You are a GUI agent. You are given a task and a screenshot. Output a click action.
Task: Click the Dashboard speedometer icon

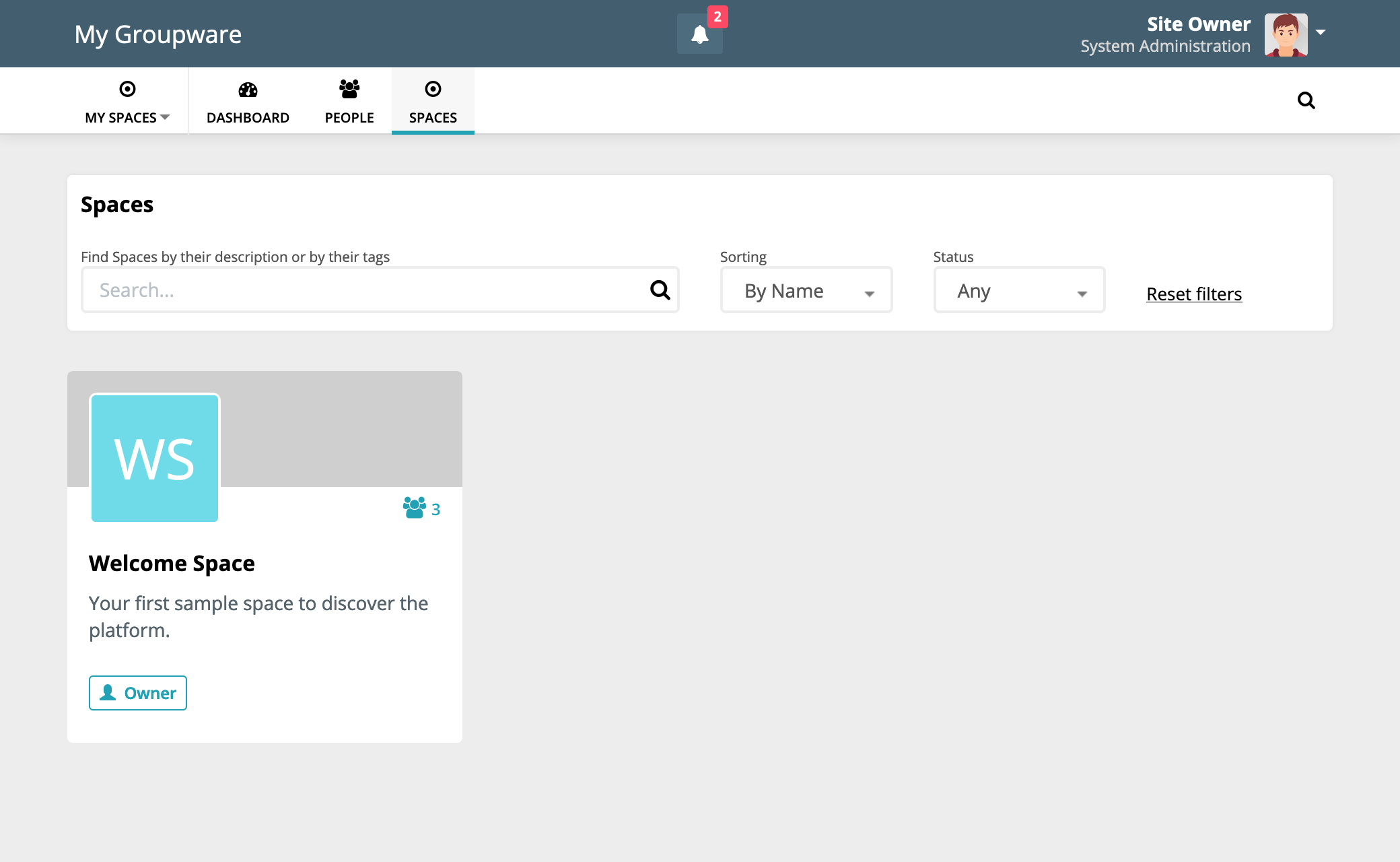point(248,90)
